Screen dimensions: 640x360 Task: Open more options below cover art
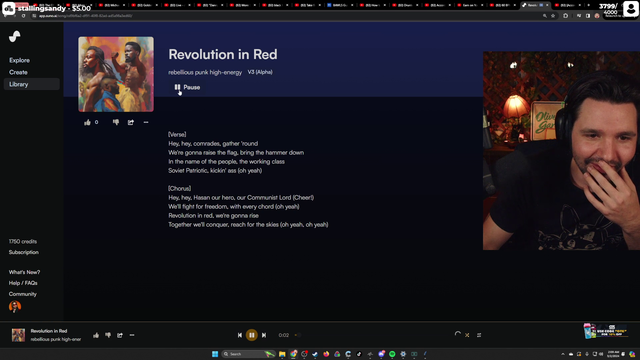click(x=146, y=122)
